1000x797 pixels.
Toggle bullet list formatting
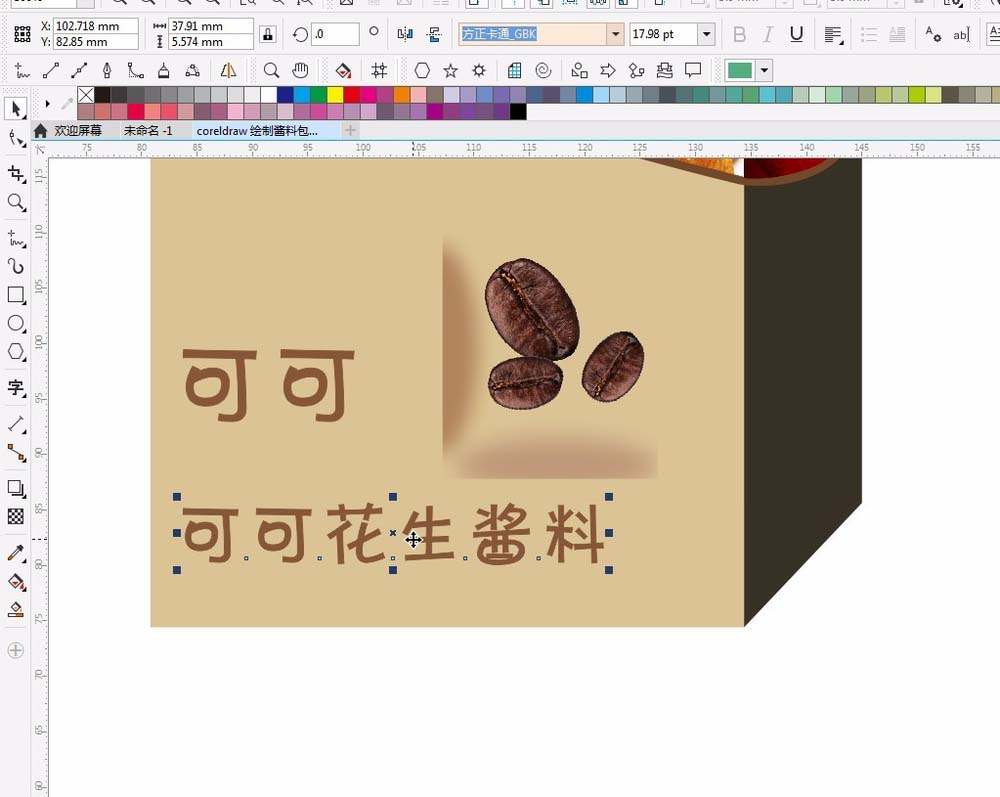(869, 34)
